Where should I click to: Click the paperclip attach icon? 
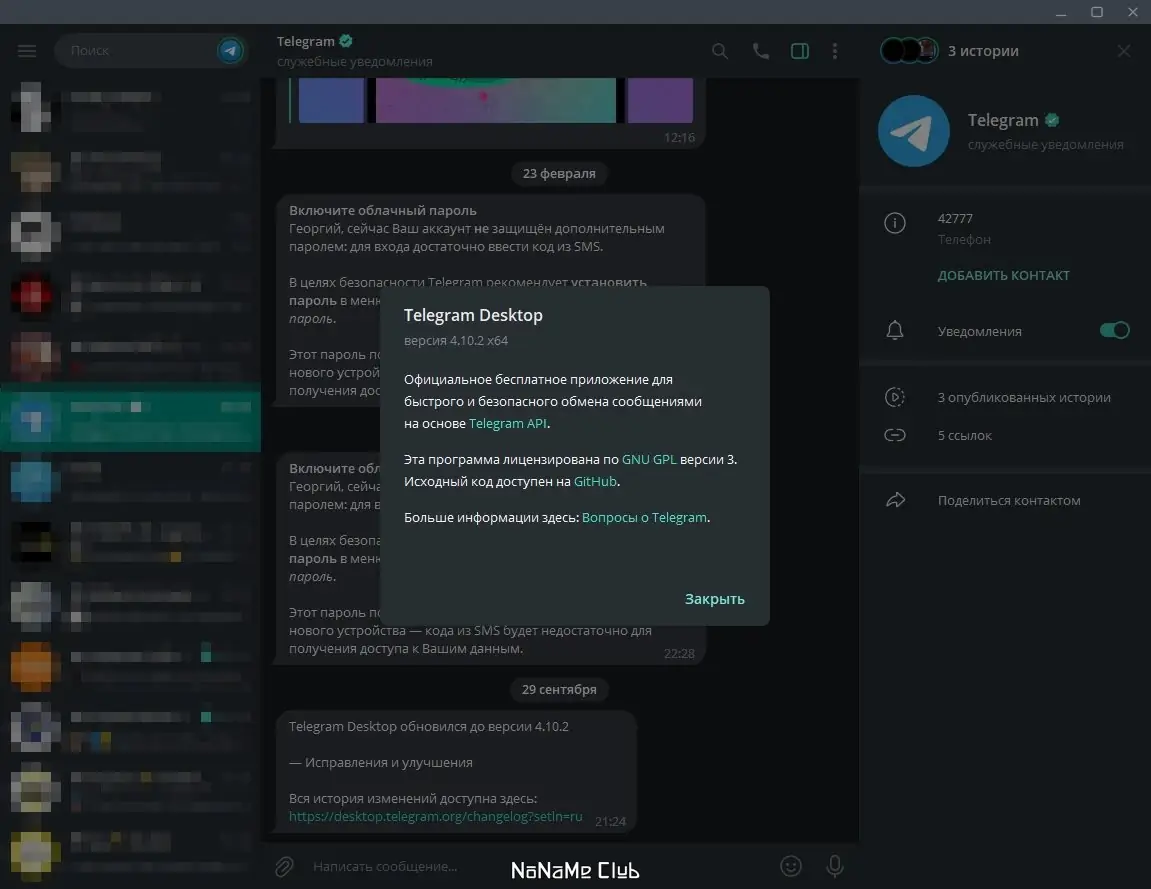[x=285, y=867]
